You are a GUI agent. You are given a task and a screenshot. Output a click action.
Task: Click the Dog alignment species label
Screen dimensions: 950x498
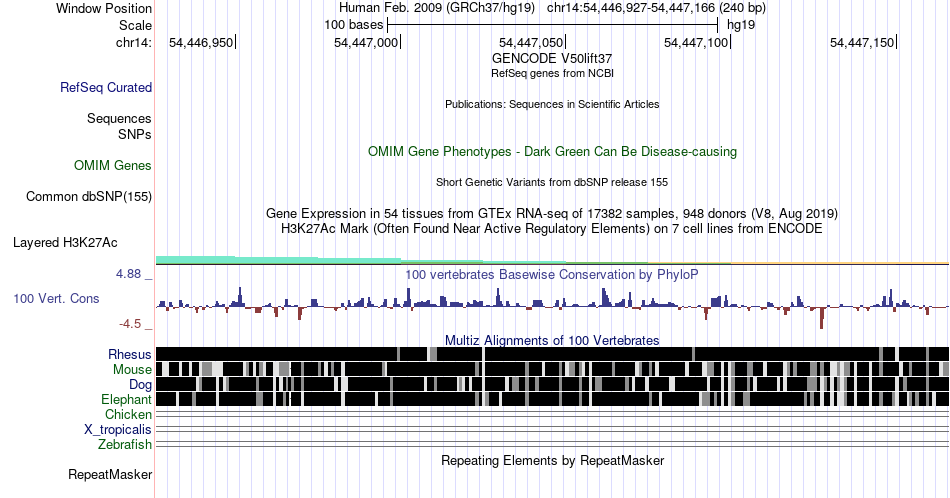[140, 385]
